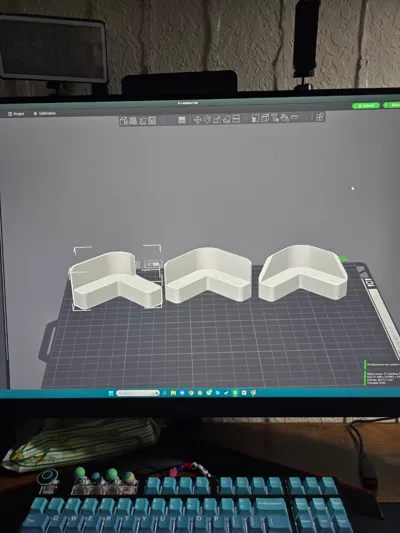This screenshot has width=400, height=533.
Task: Select the Cut tool in toolbar
Action: pos(236,119)
